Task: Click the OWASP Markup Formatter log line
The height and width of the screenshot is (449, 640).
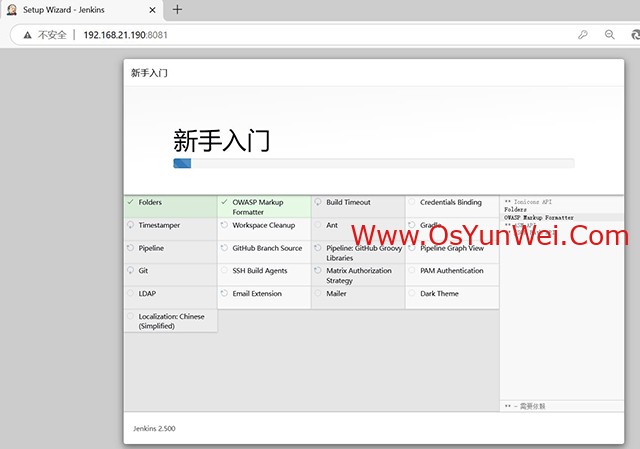Action: 539,218
